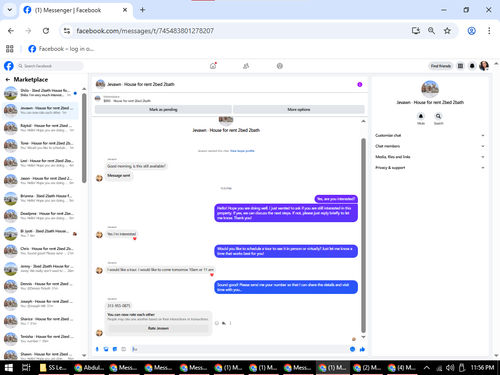Open the account profile picture menu
500x375 pixels.
tap(484, 66)
